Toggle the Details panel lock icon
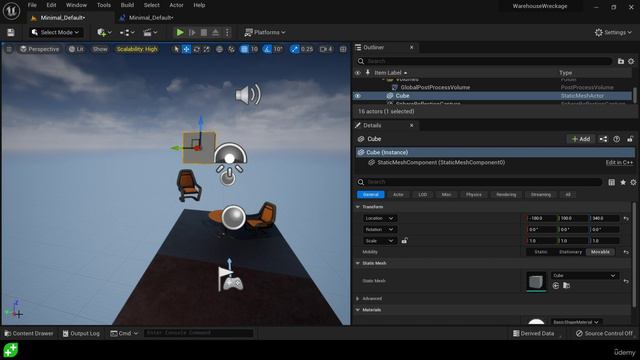Screen dimensions: 640x360 pos(630,139)
